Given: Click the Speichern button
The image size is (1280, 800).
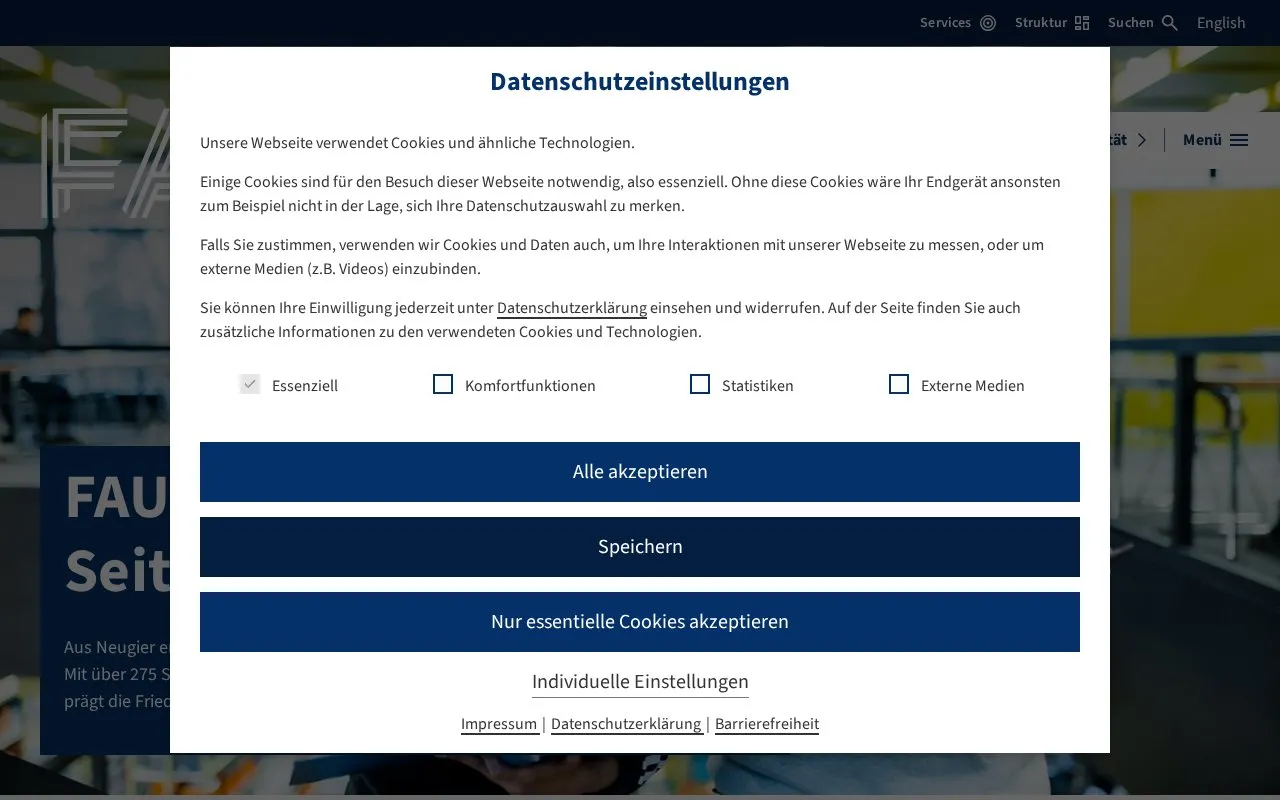Looking at the screenshot, I should (x=640, y=547).
